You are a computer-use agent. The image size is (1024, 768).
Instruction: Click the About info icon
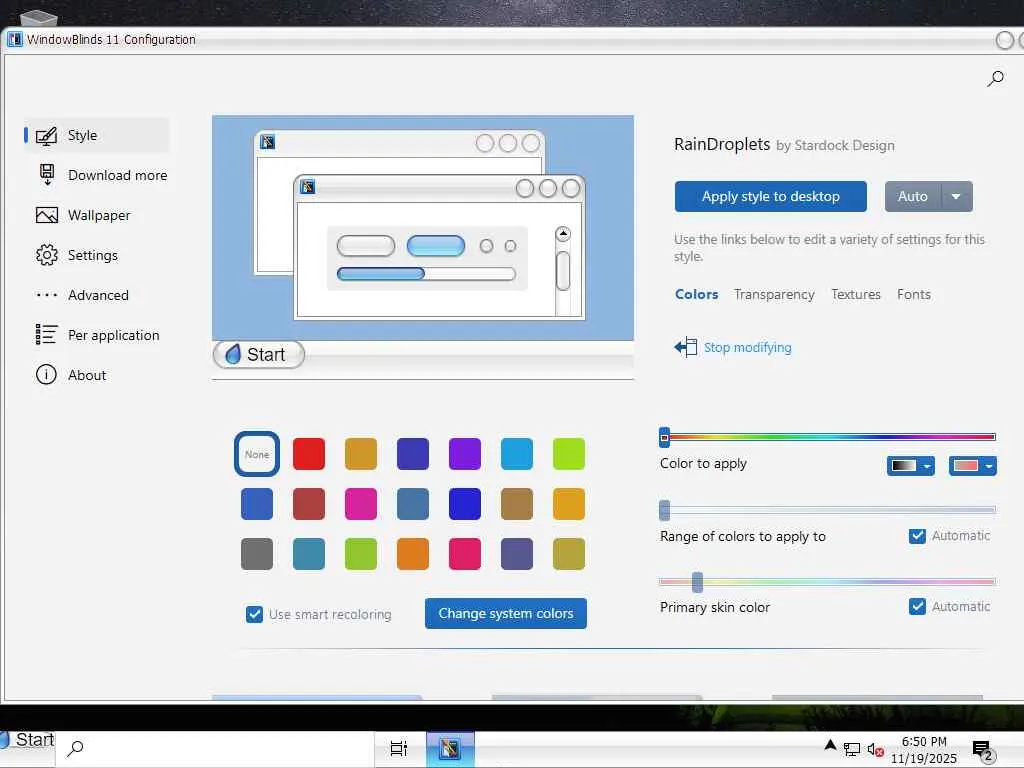pos(46,375)
